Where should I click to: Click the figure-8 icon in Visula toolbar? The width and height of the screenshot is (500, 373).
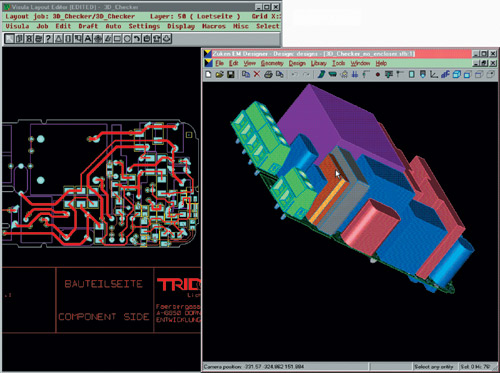29,39
